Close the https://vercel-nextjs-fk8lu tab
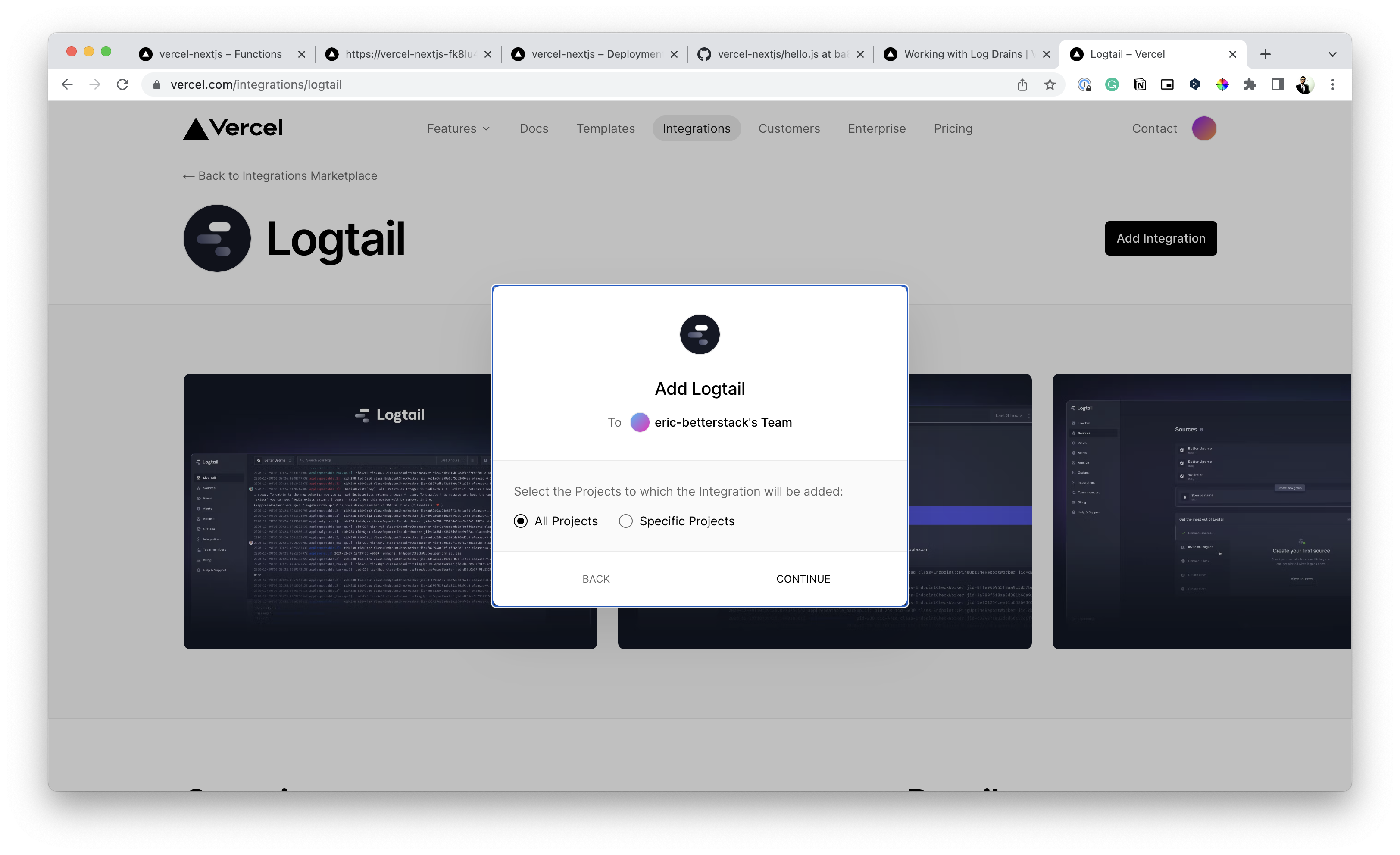 487,55
